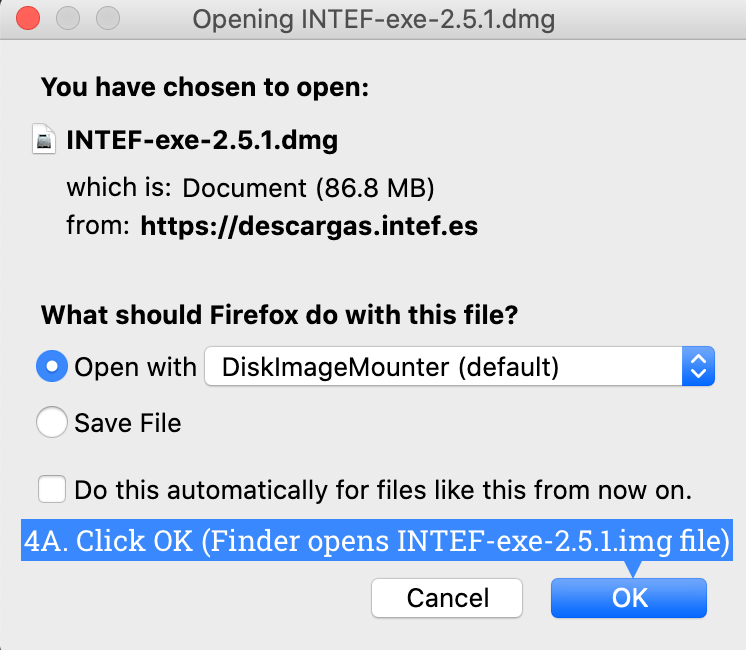Viewport: 746px width, 650px height.
Task: Click the Cancel button
Action: click(x=447, y=598)
